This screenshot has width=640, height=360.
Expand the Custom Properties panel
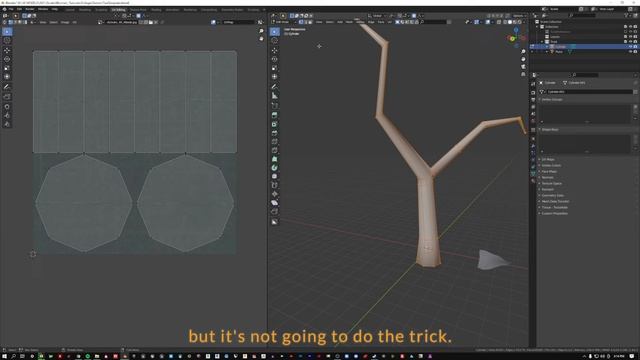click(554, 213)
